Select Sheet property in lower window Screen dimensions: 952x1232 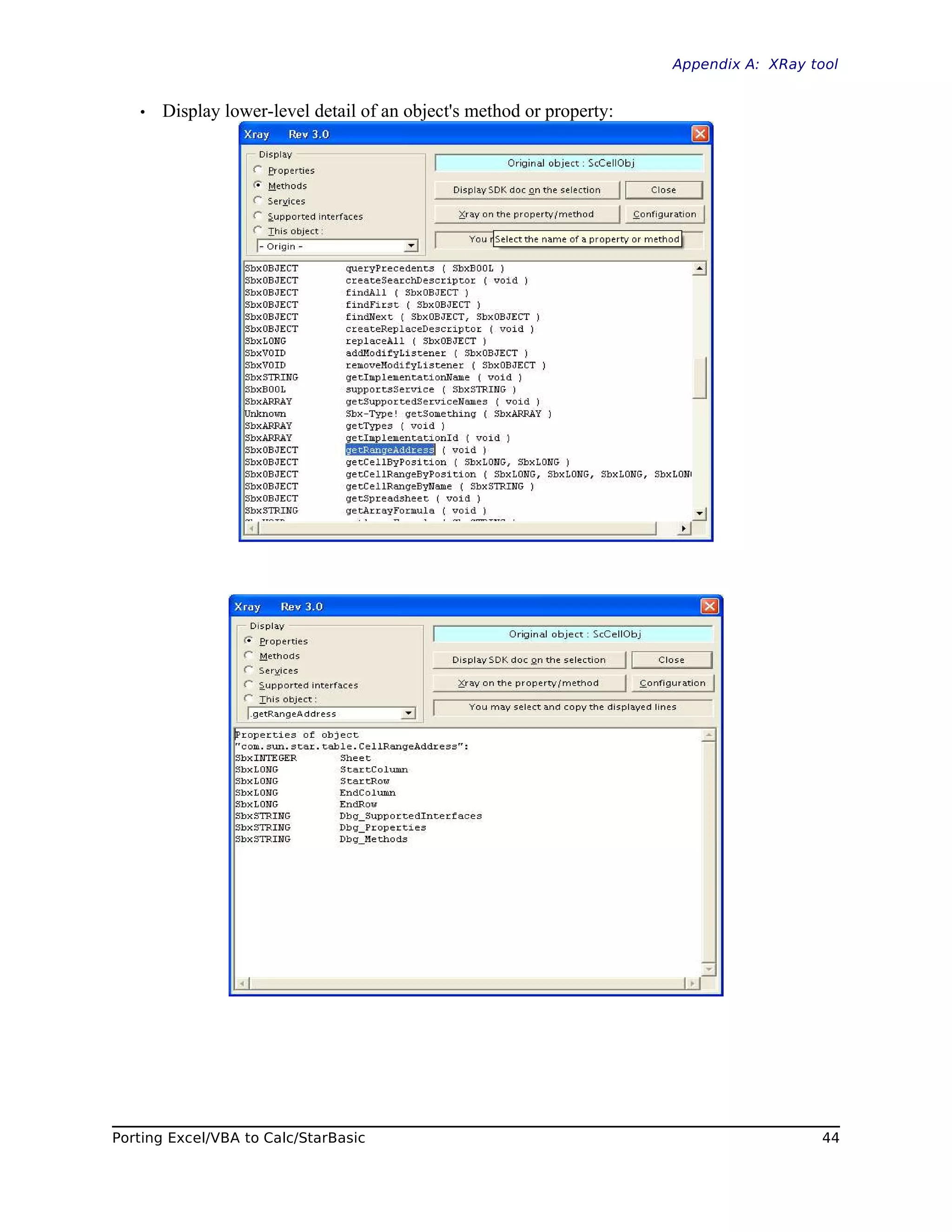pyautogui.click(x=303, y=758)
